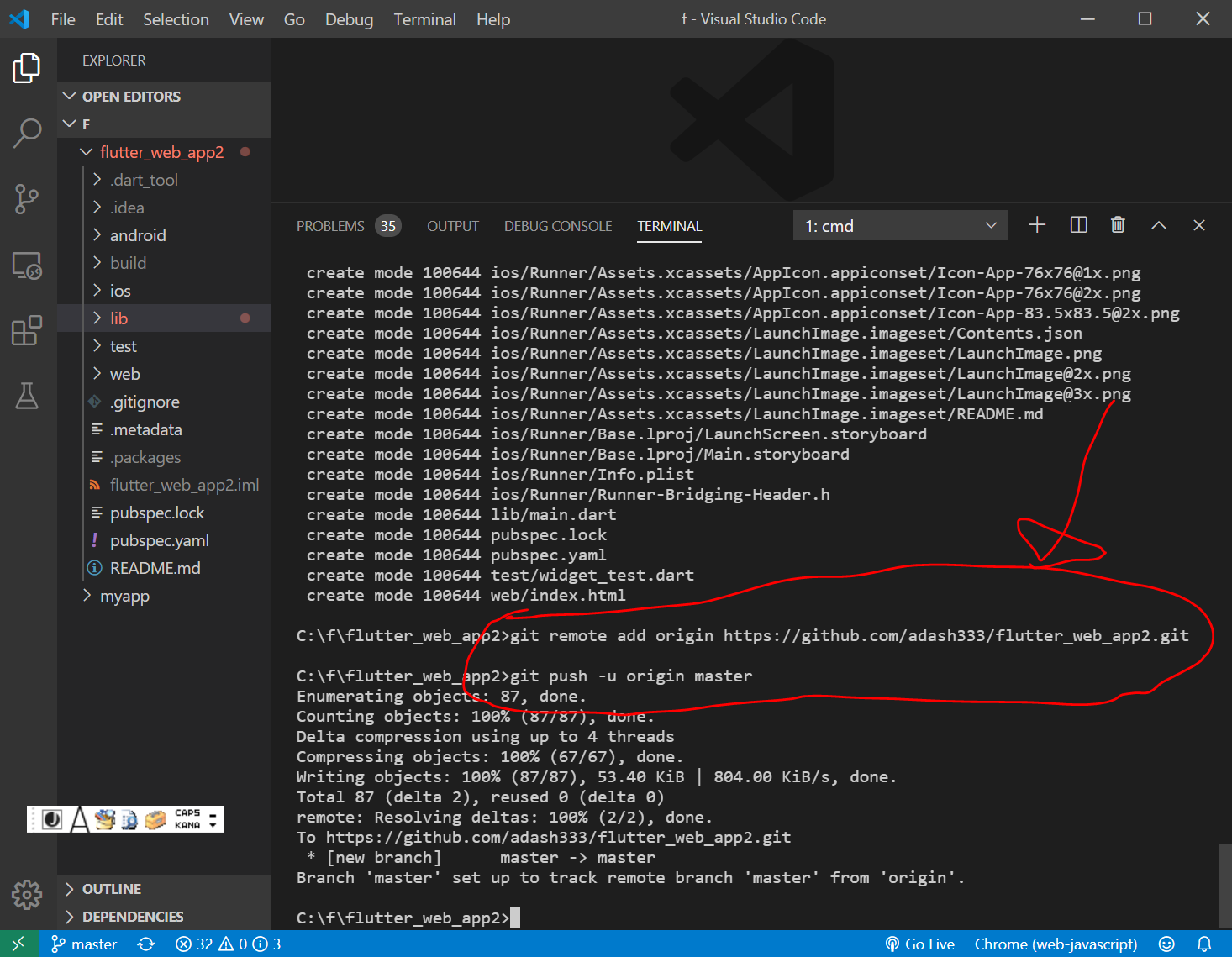Click the master branch indicator in status bar
The height and width of the screenshot is (957, 1232).
coord(84,944)
